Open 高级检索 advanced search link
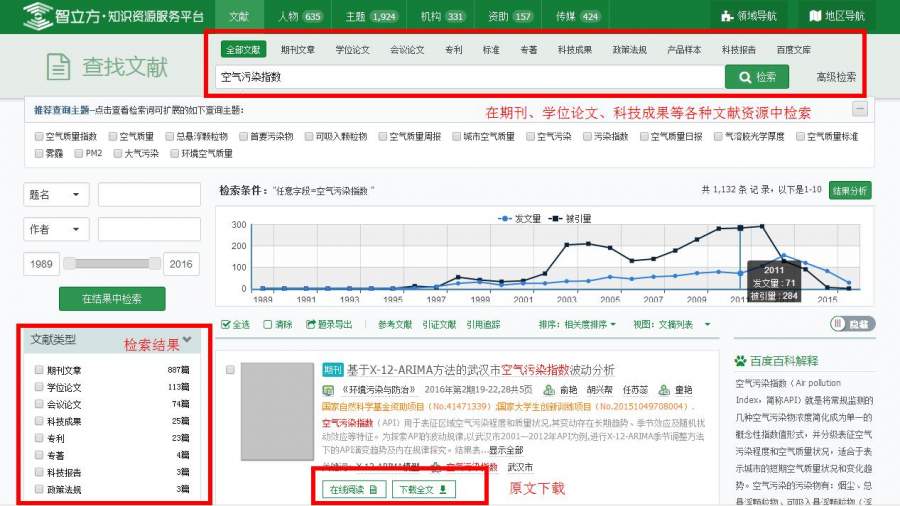 836,77
